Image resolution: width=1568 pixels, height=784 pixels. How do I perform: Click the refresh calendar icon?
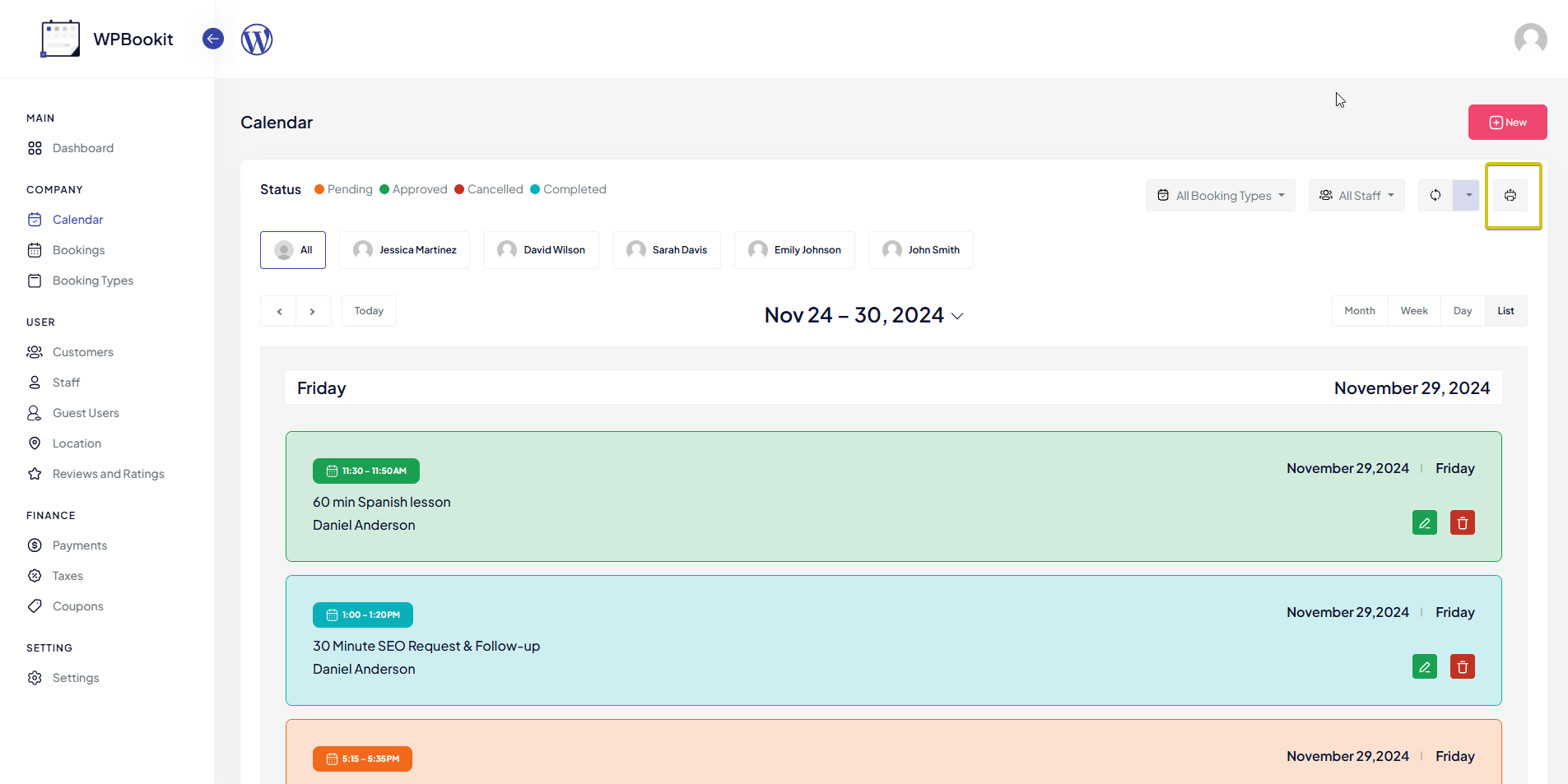(1435, 196)
